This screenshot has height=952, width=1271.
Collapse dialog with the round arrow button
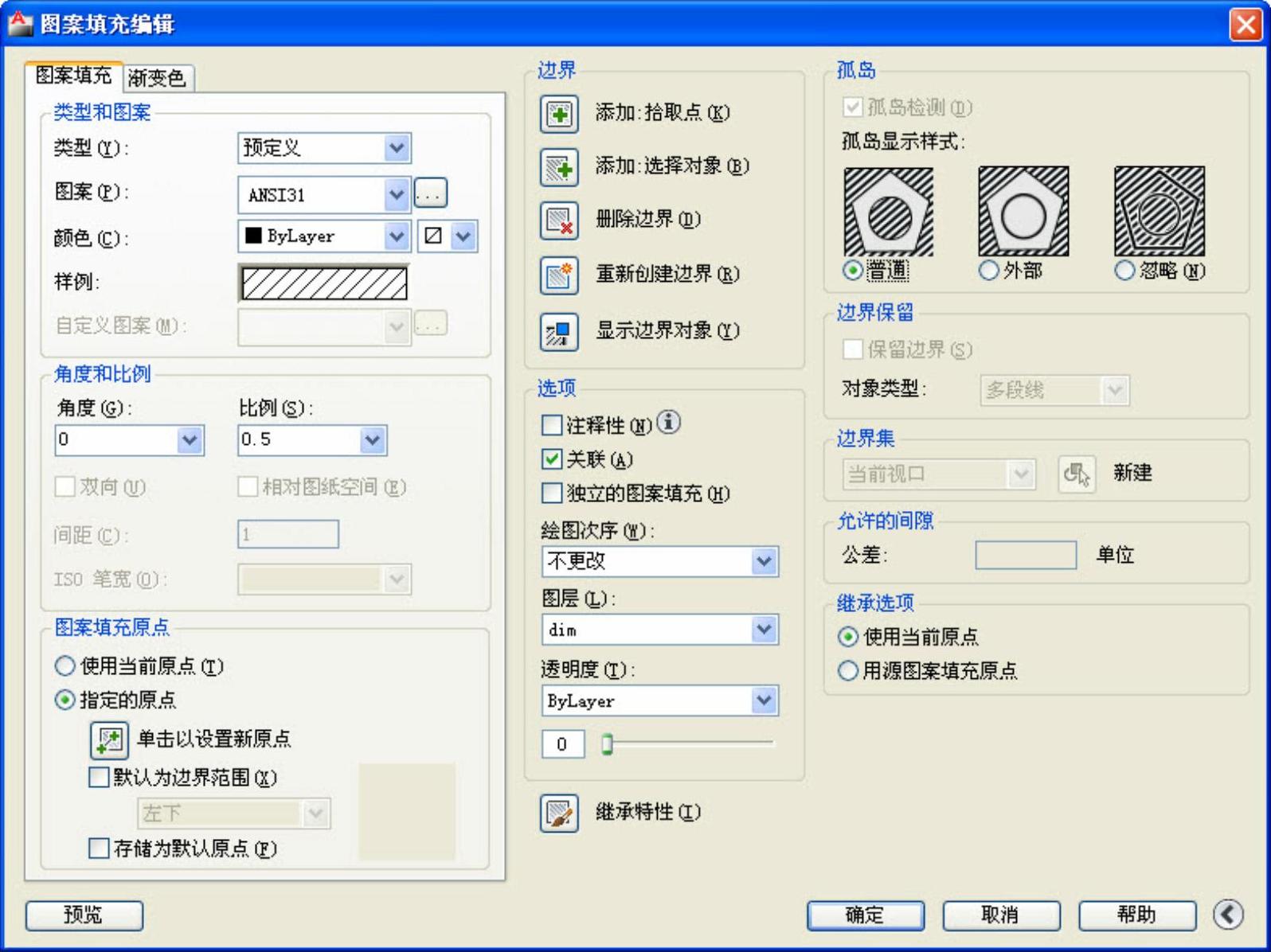pos(1229,915)
